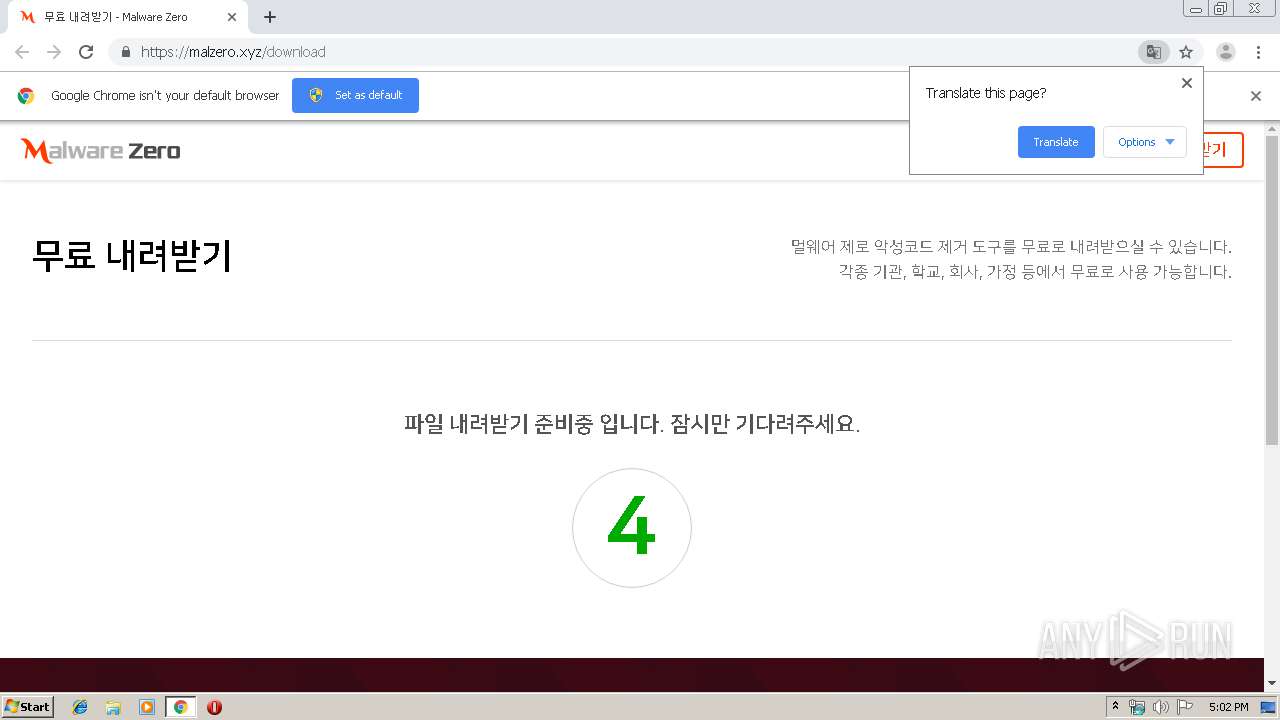Go forward to next page

(54, 52)
